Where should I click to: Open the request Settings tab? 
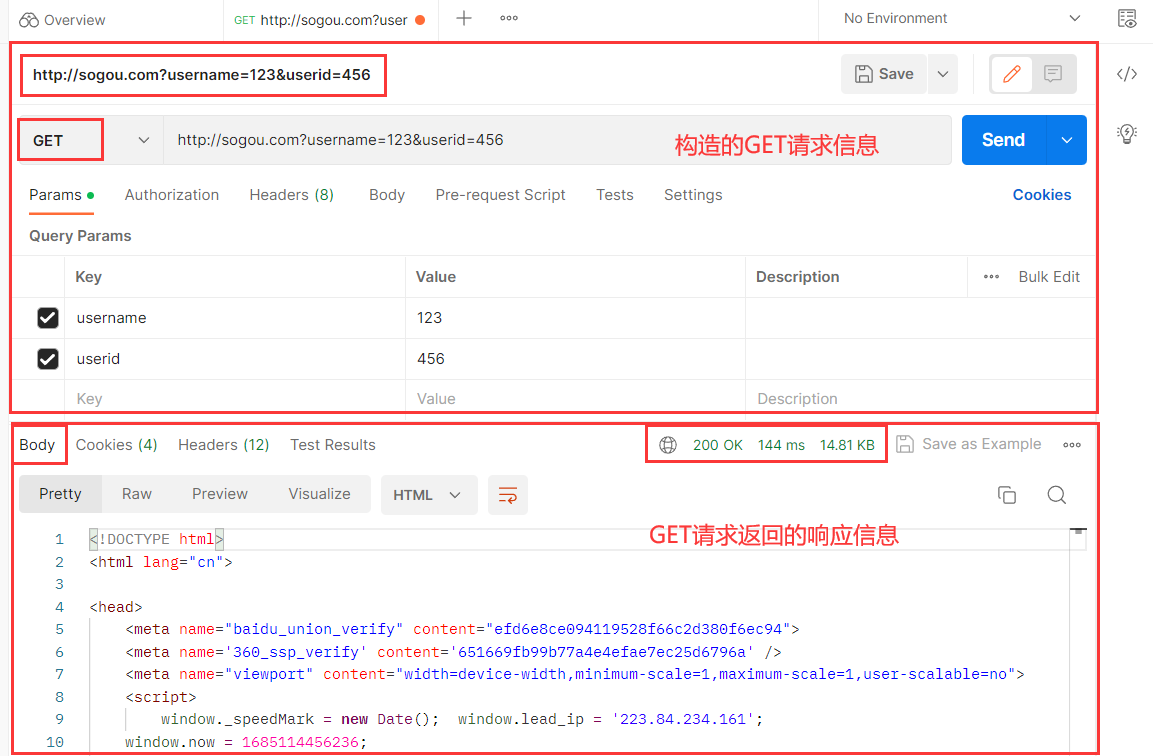(693, 195)
